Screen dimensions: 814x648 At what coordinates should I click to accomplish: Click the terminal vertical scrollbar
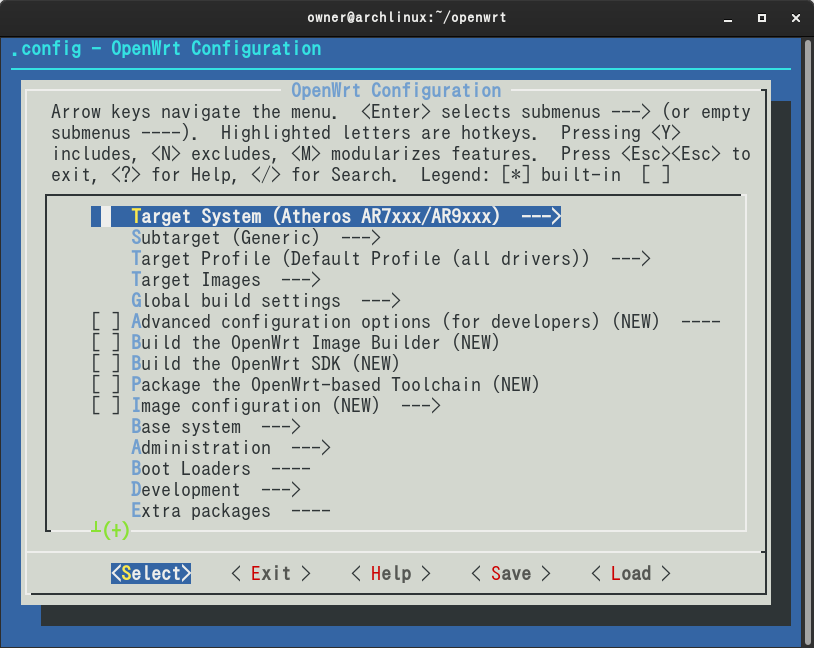pos(808,342)
